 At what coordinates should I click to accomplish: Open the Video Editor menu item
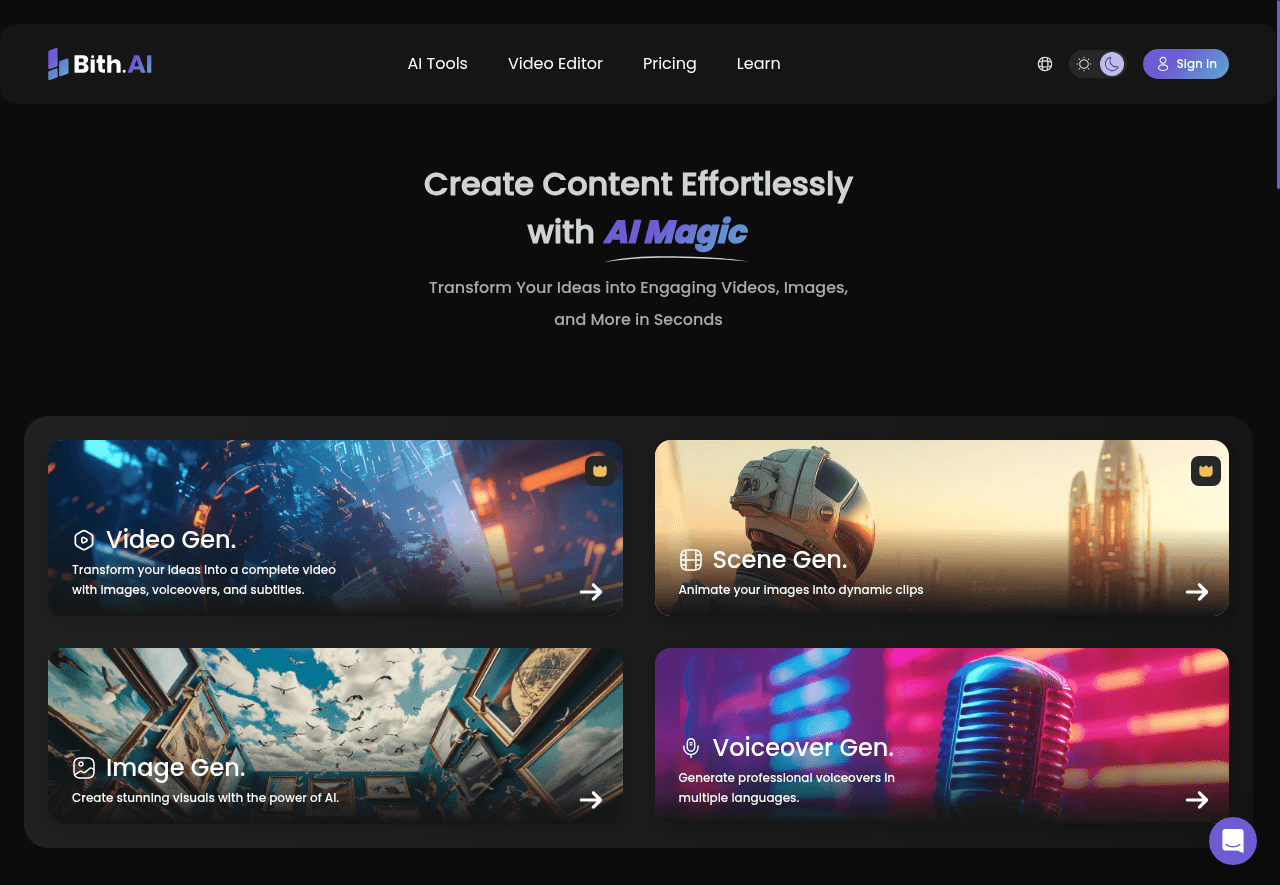coord(555,64)
